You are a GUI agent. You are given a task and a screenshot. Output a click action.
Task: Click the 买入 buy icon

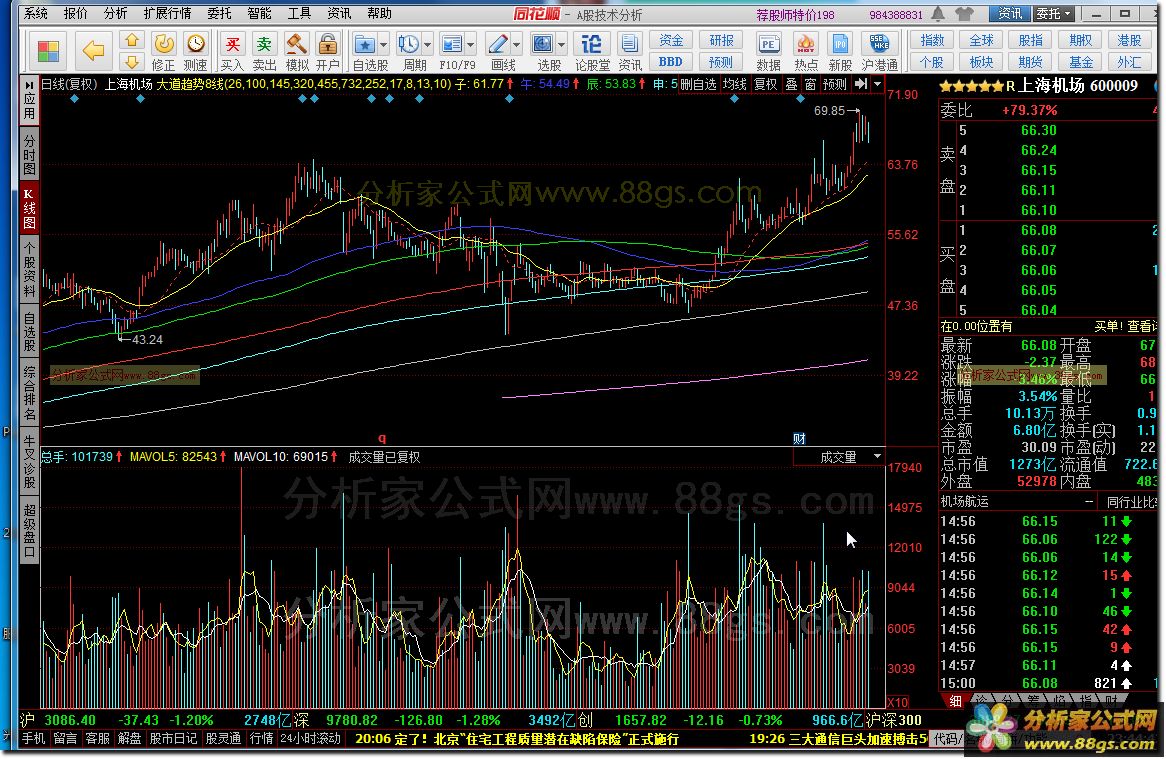tap(232, 51)
